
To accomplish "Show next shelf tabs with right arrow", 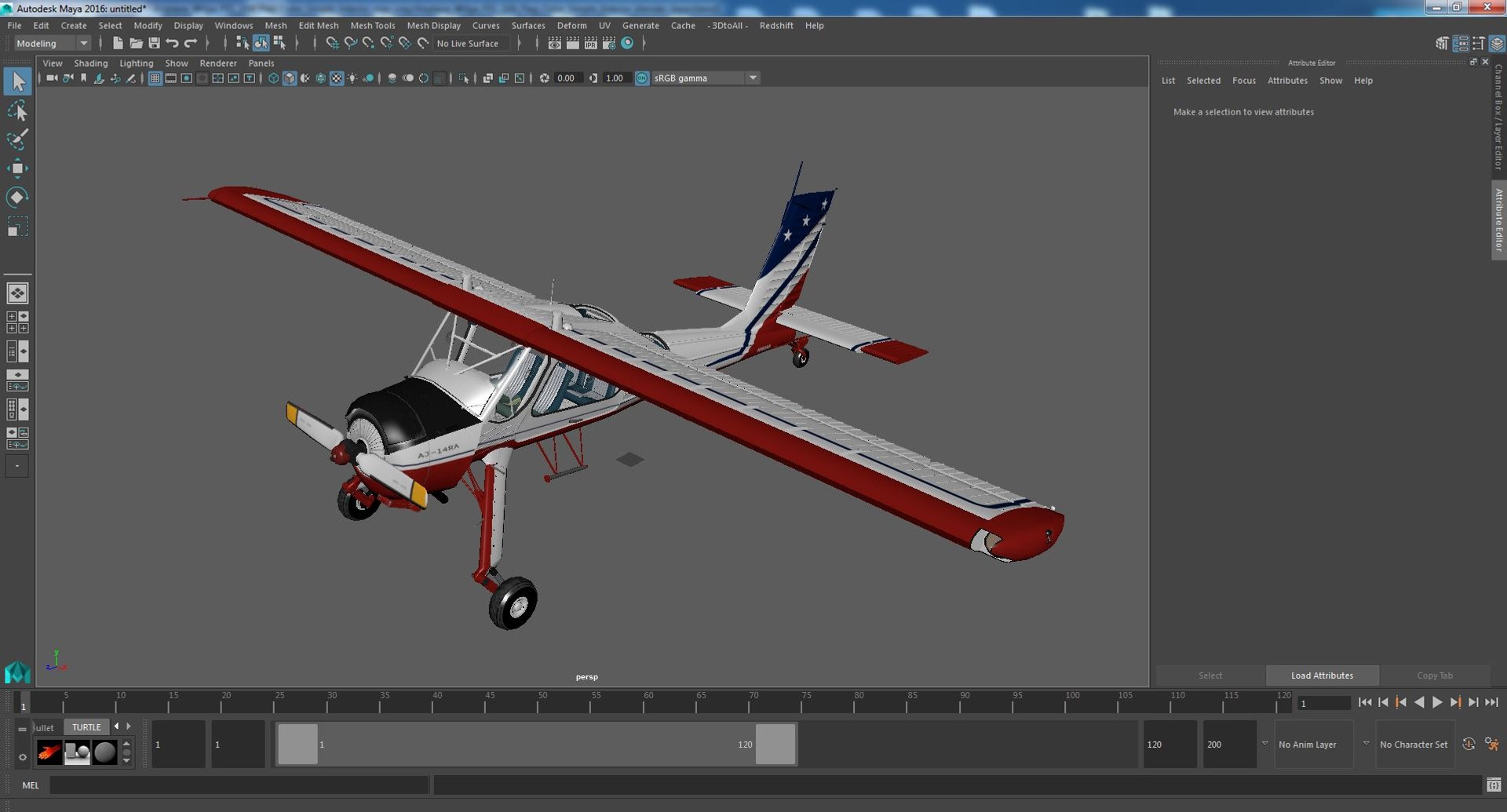I will (x=129, y=726).
